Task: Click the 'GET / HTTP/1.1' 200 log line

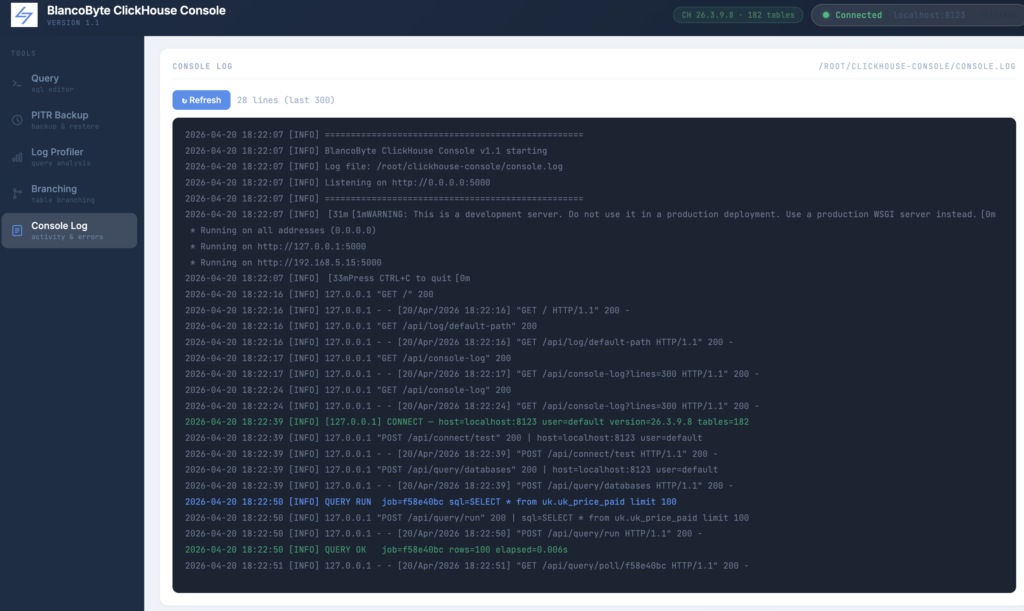Action: click(407, 311)
